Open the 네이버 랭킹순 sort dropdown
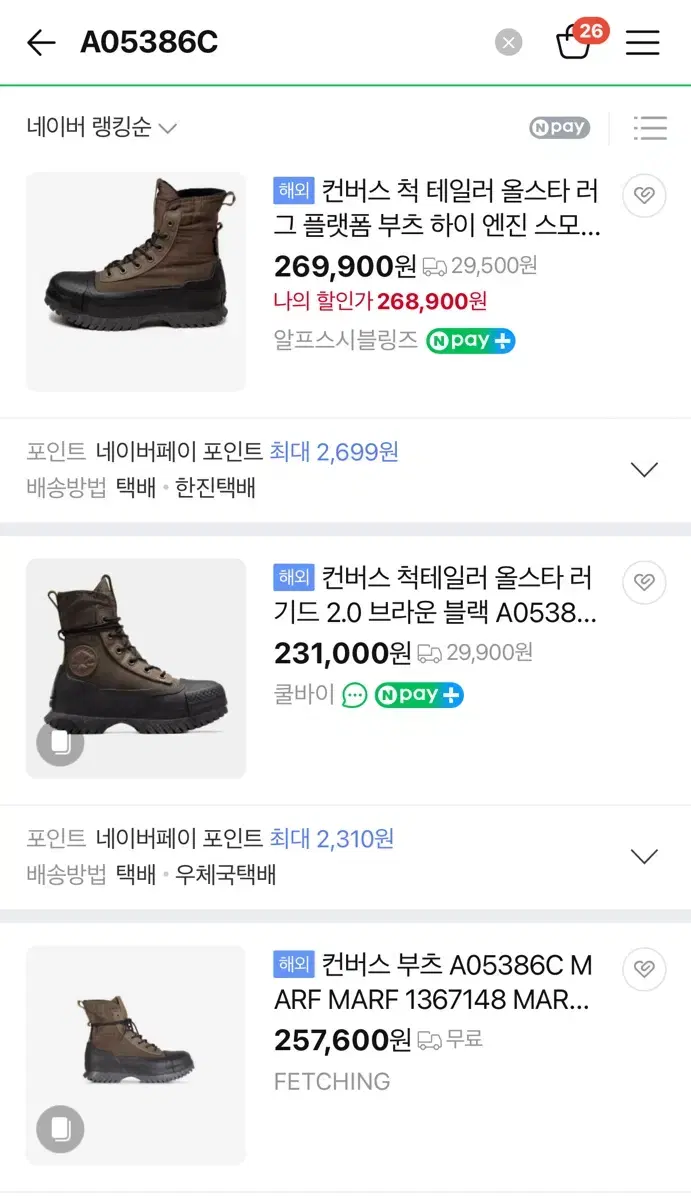691x1200 pixels. (101, 128)
